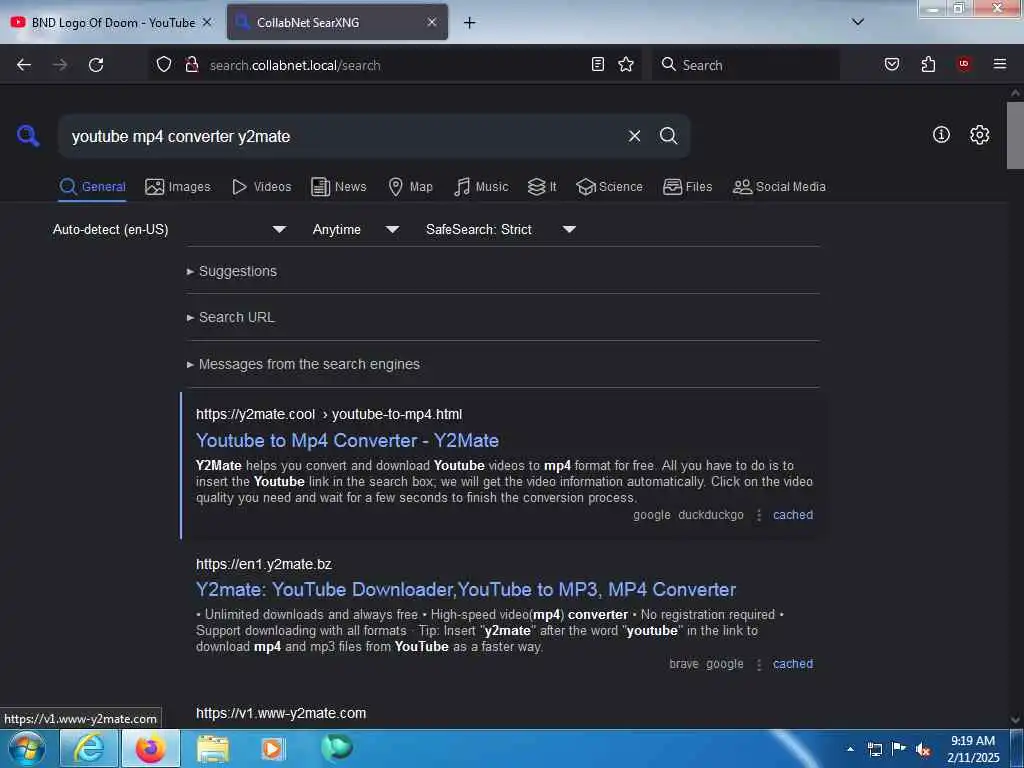Open the info/about icon
1024x768 pixels.
point(941,135)
